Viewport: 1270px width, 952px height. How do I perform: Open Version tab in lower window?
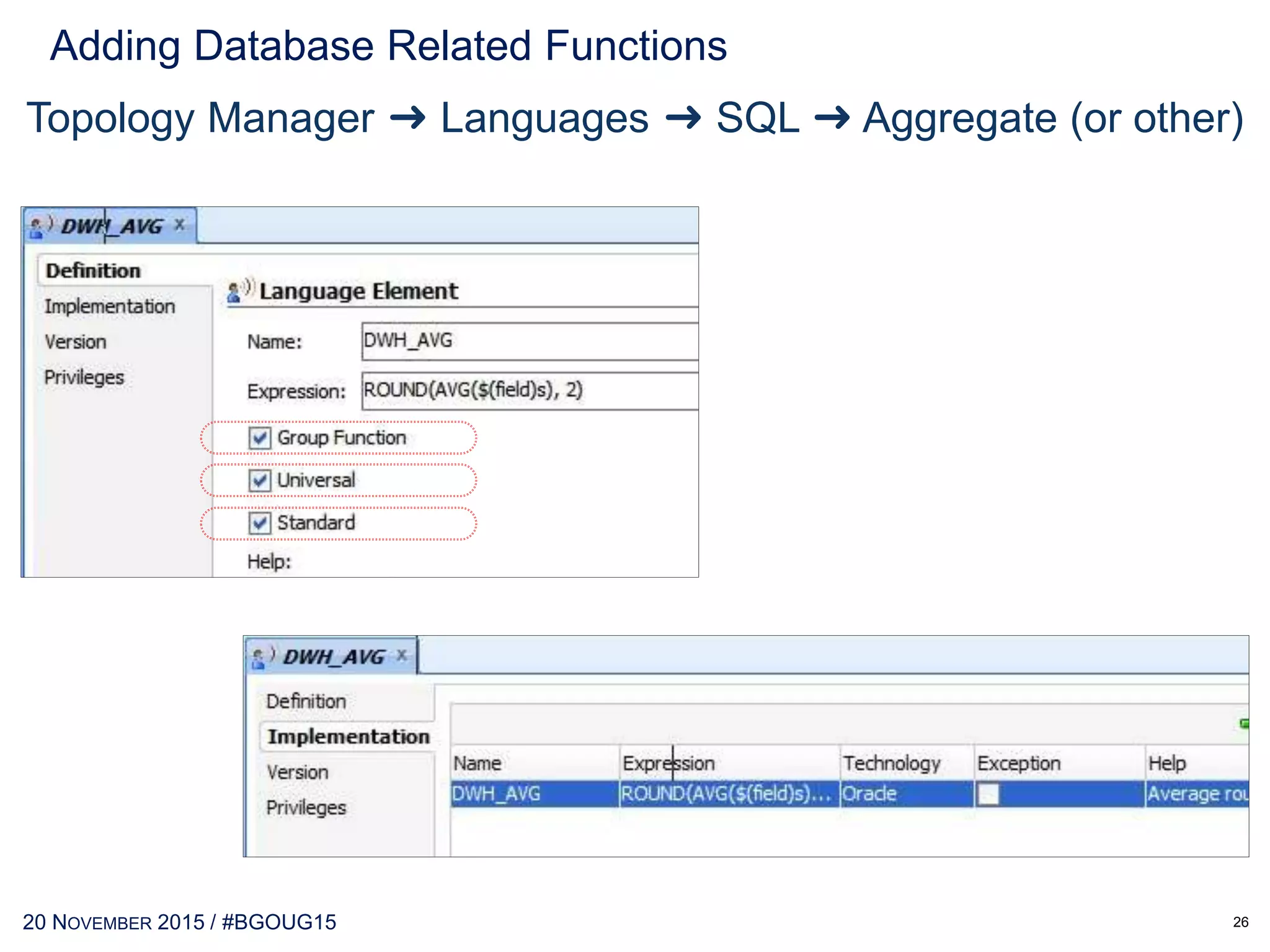(x=298, y=773)
